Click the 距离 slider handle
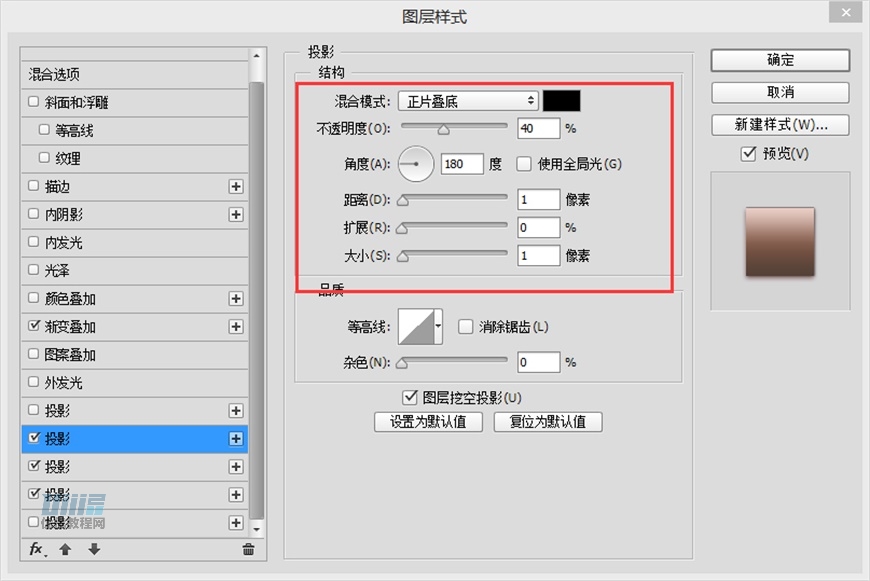The image size is (870, 581). pyautogui.click(x=403, y=200)
